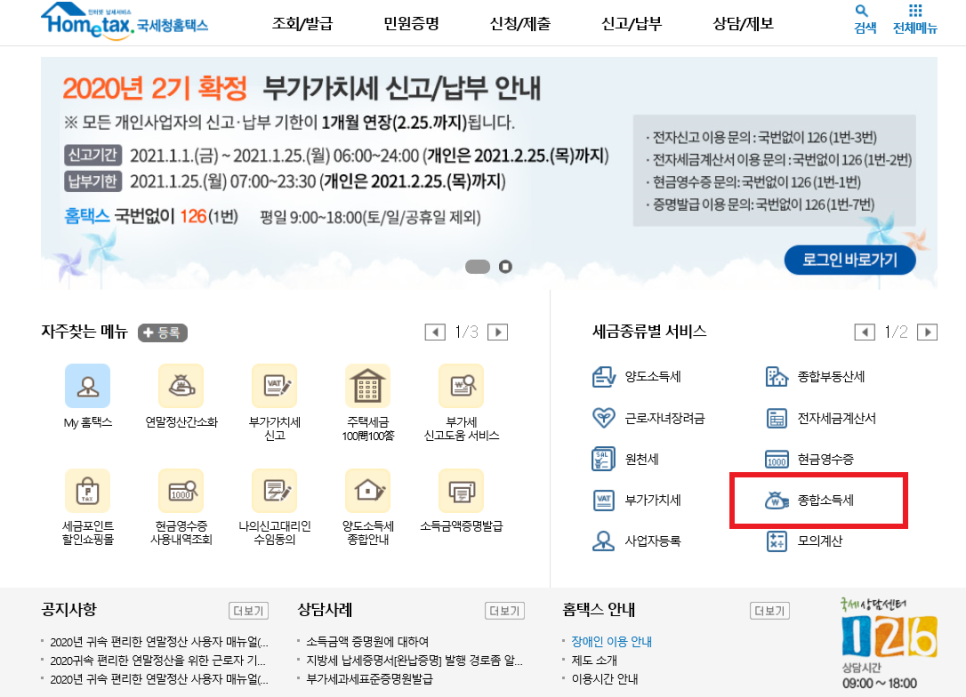Open 나의신고대리인 수임동의 icon
966x697 pixels.
(x=275, y=491)
